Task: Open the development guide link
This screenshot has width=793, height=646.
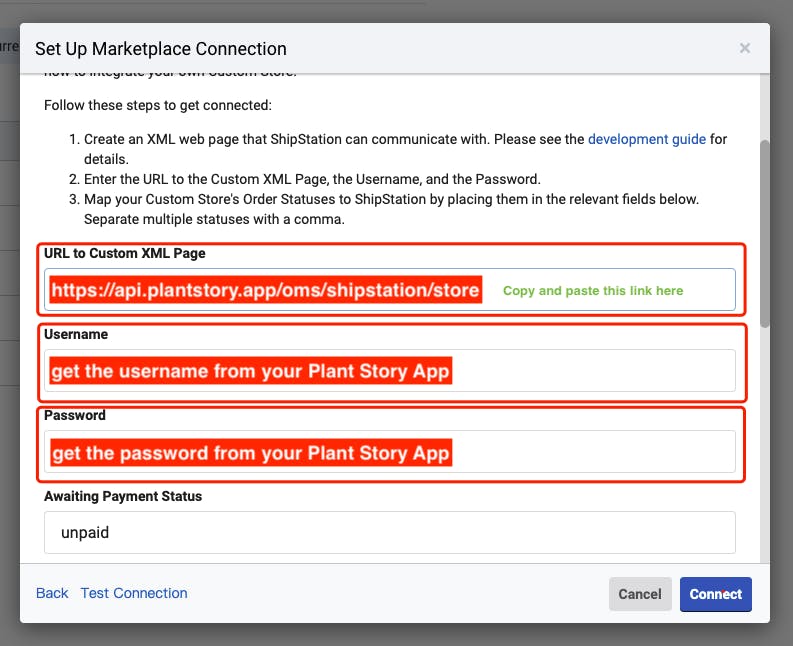Action: point(647,139)
